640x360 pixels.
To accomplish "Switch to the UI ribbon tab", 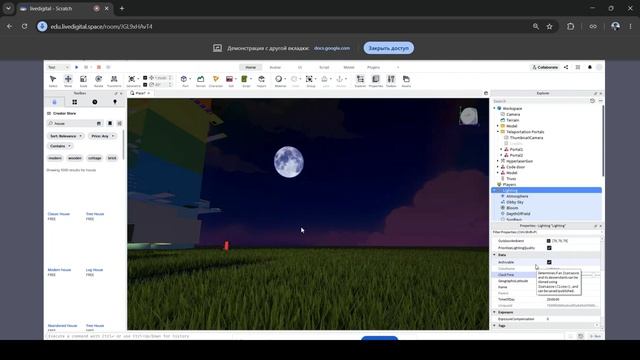I will point(300,67).
